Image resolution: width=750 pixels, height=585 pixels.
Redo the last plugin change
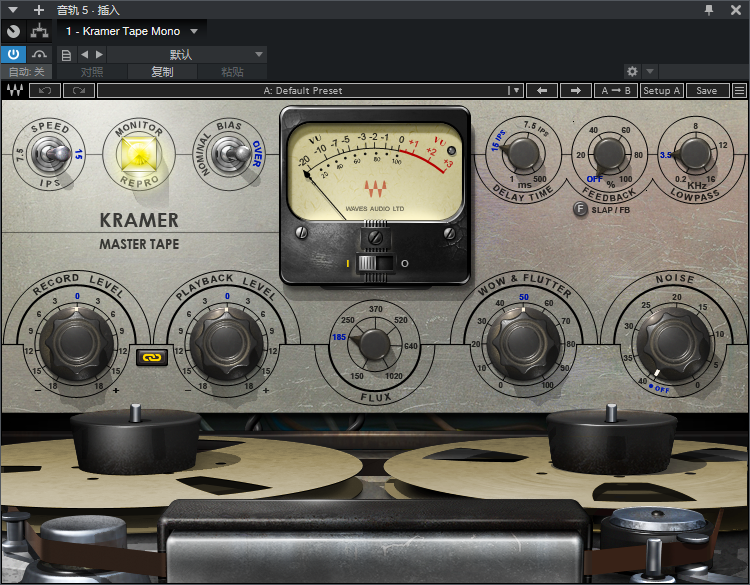[x=79, y=90]
